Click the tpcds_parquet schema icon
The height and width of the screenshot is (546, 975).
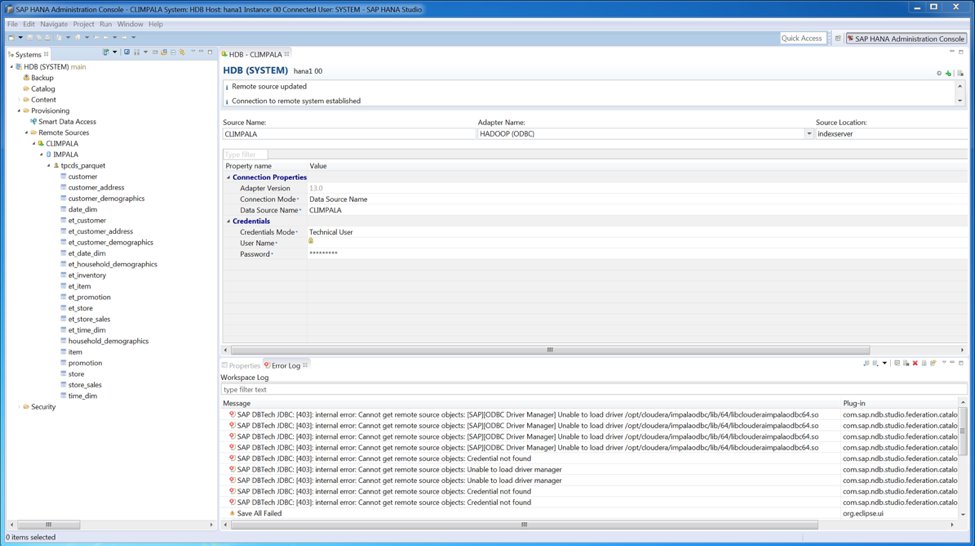(56, 165)
